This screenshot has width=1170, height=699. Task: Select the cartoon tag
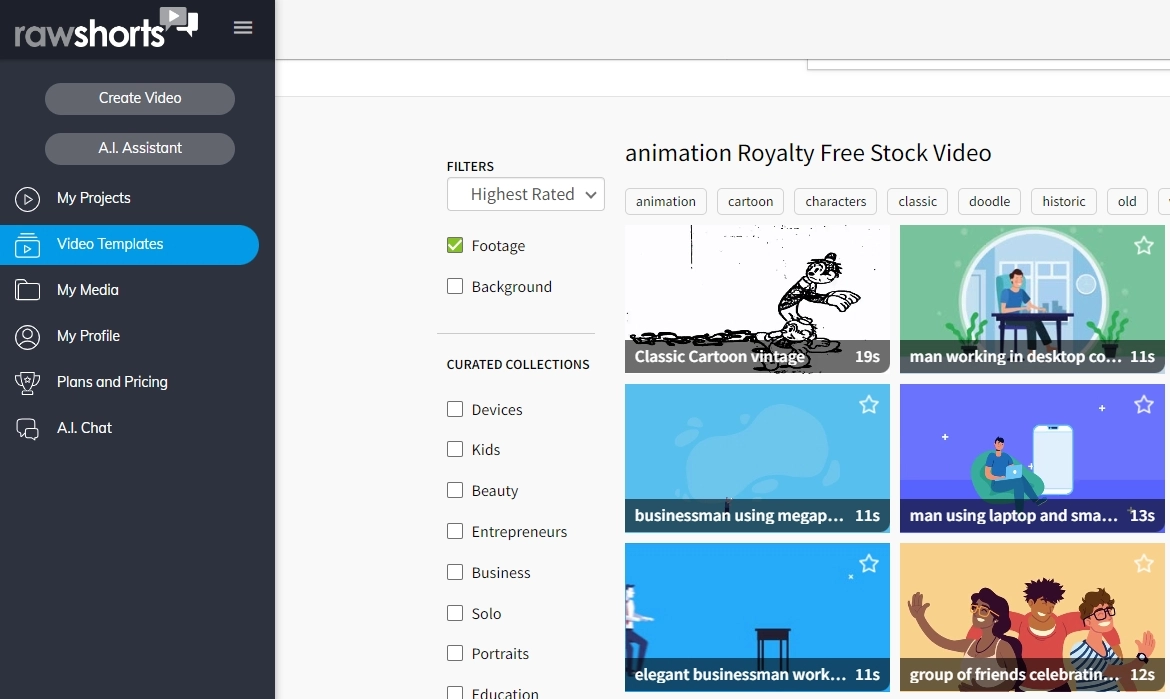[750, 201]
